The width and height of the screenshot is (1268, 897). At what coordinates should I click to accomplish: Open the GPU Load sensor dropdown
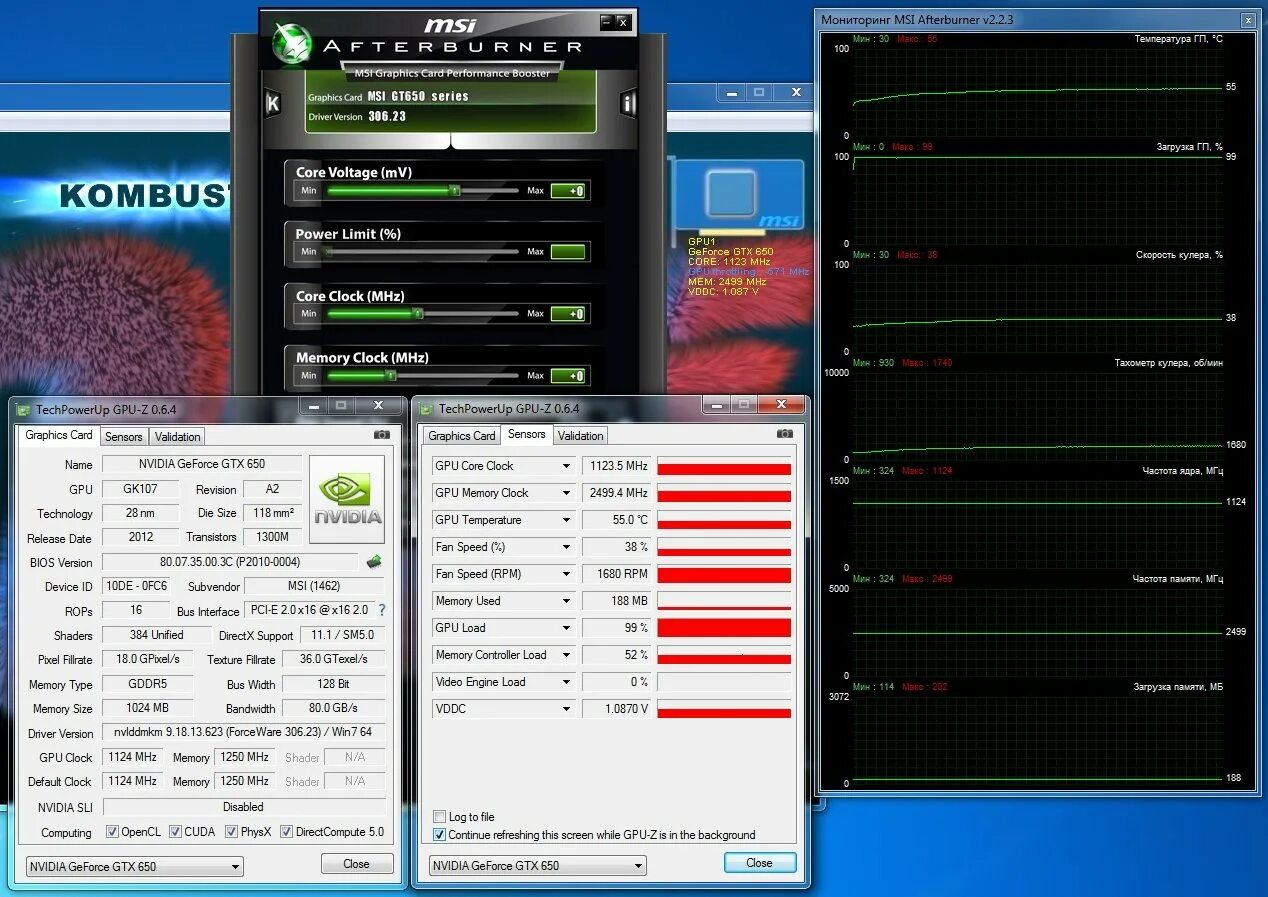point(566,628)
